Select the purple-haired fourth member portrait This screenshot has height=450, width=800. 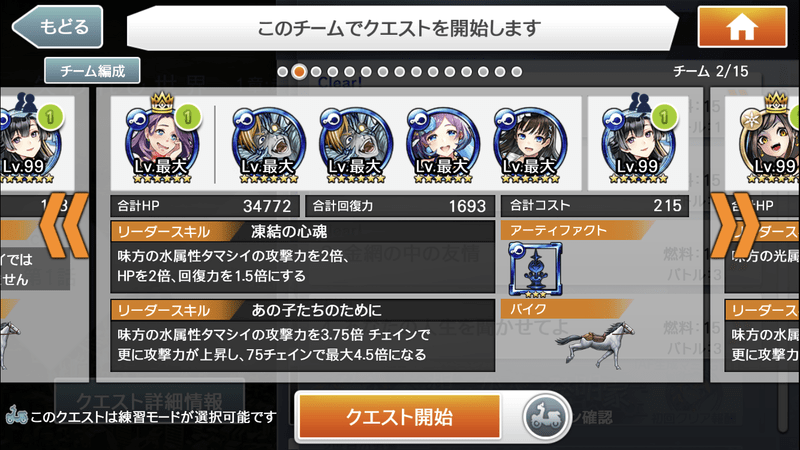(443, 145)
